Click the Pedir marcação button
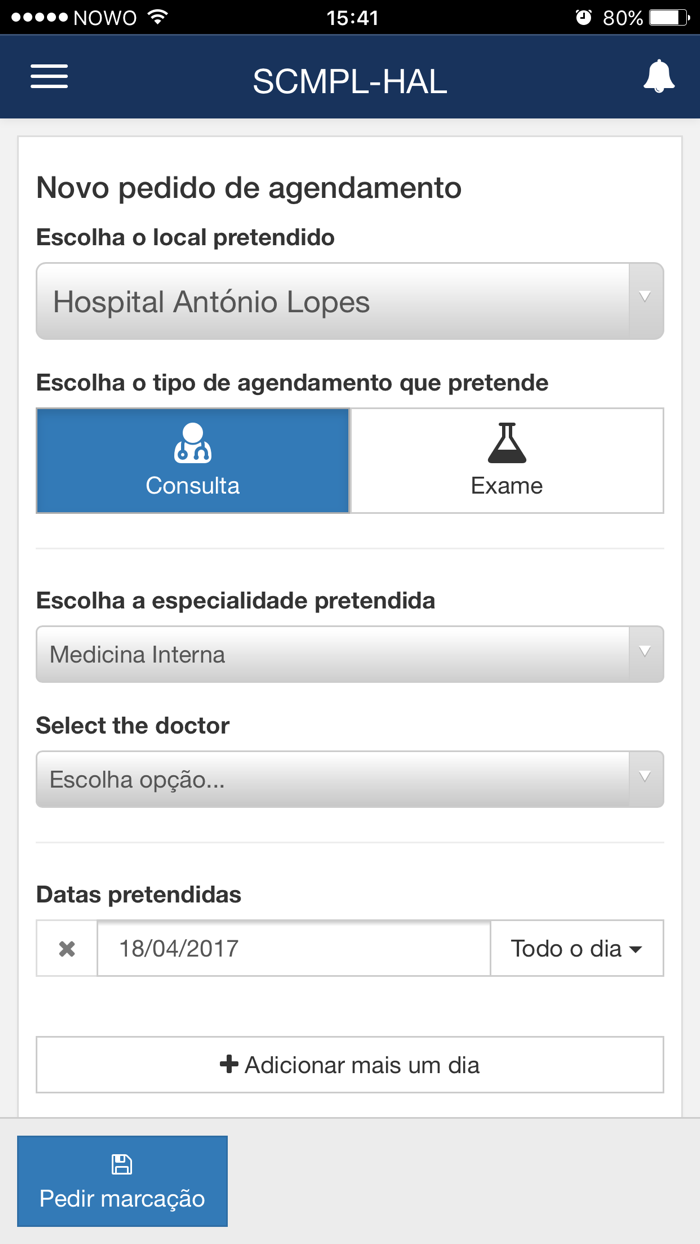This screenshot has width=700, height=1244. [122, 1181]
